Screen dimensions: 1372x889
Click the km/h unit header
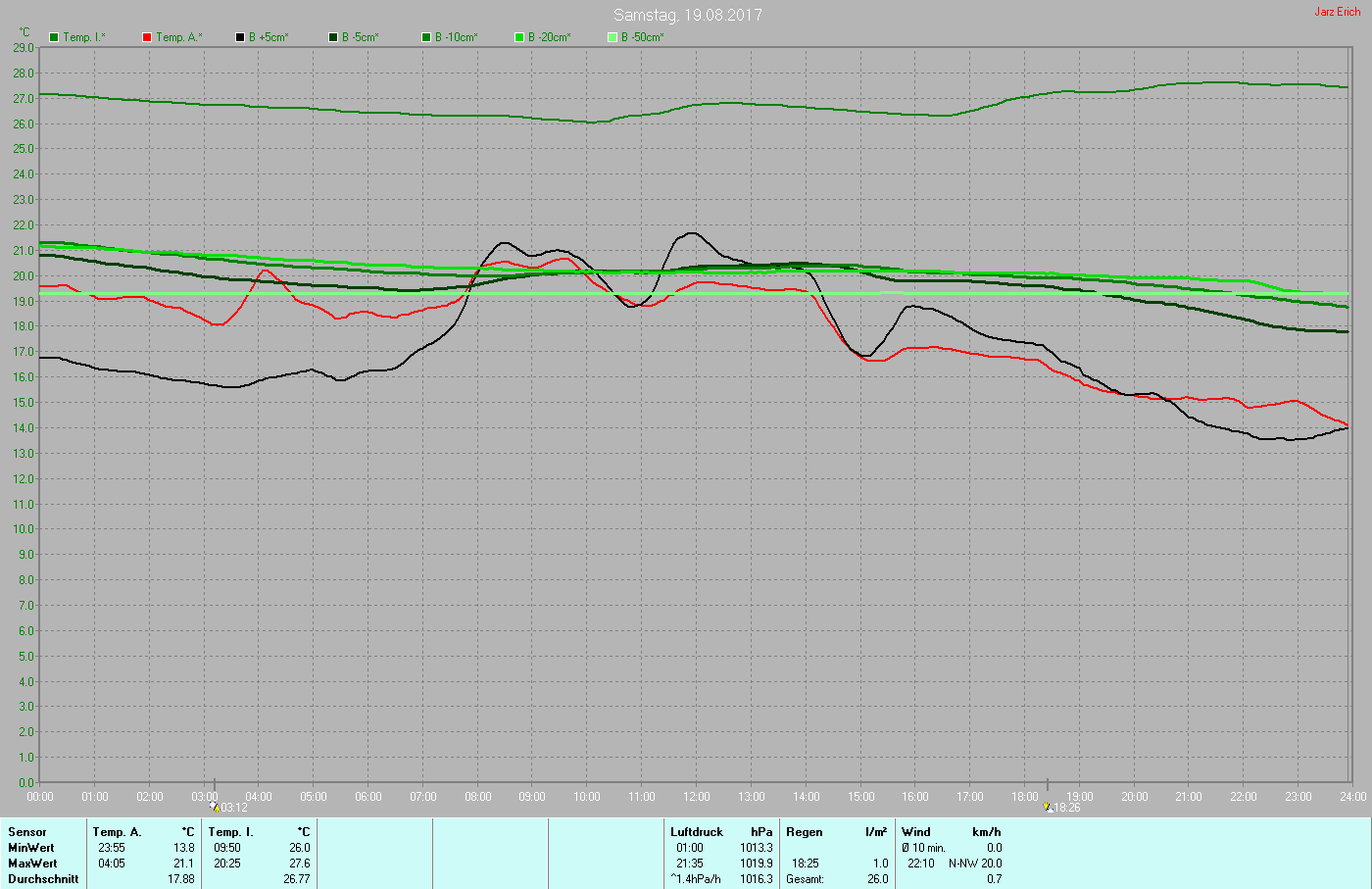tap(987, 832)
